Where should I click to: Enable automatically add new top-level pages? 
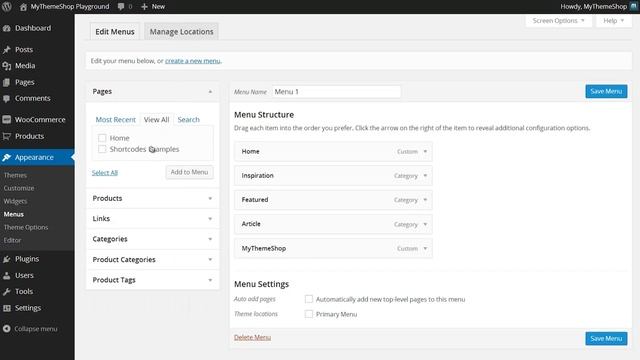point(309,299)
